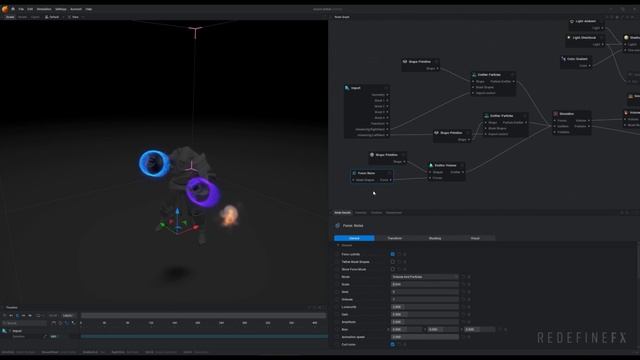This screenshot has height=360, width=640.
Task: Switch to the Scene viewport tab
Action: (10, 17)
